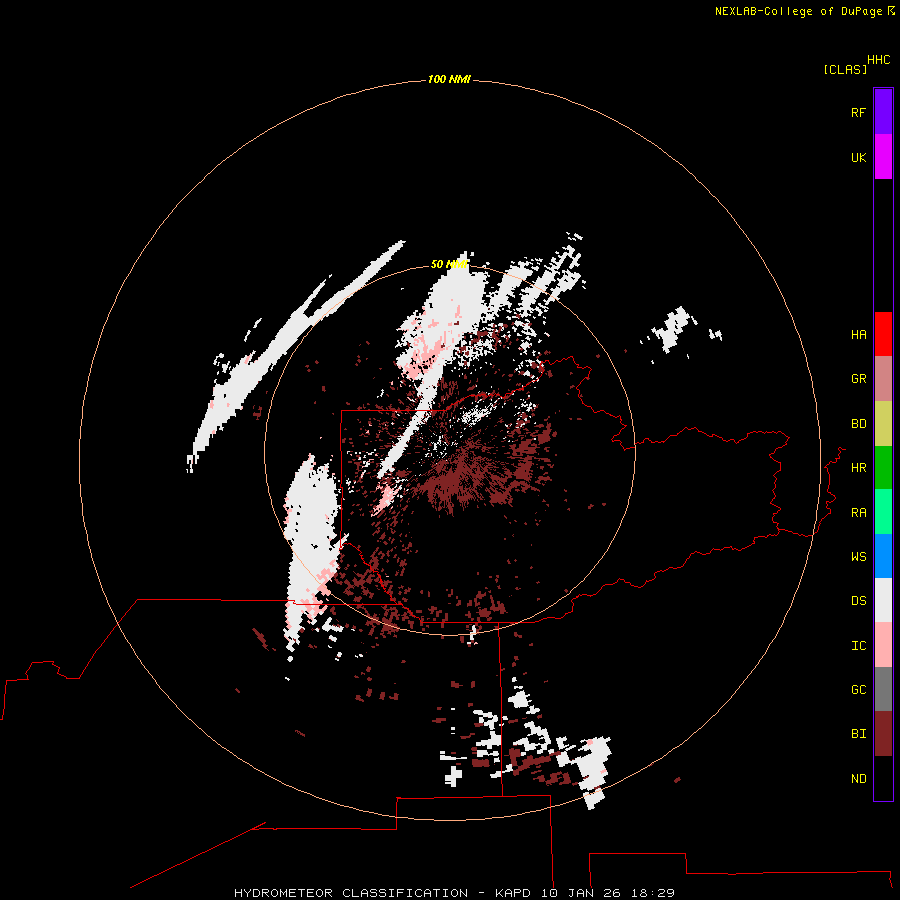Click the BD legend label
The image size is (900, 900).
point(858,424)
